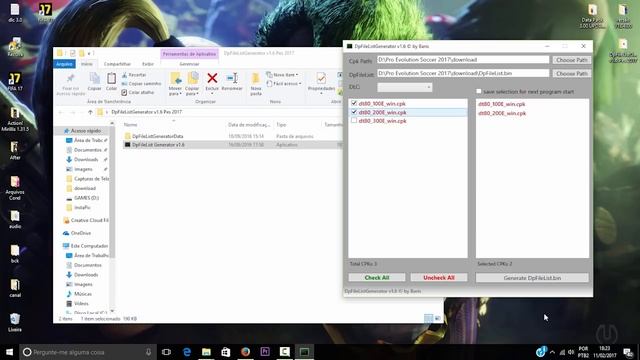The image size is (640, 360).
Task: Click Colar atalho in the ribbon
Action: coord(138,93)
